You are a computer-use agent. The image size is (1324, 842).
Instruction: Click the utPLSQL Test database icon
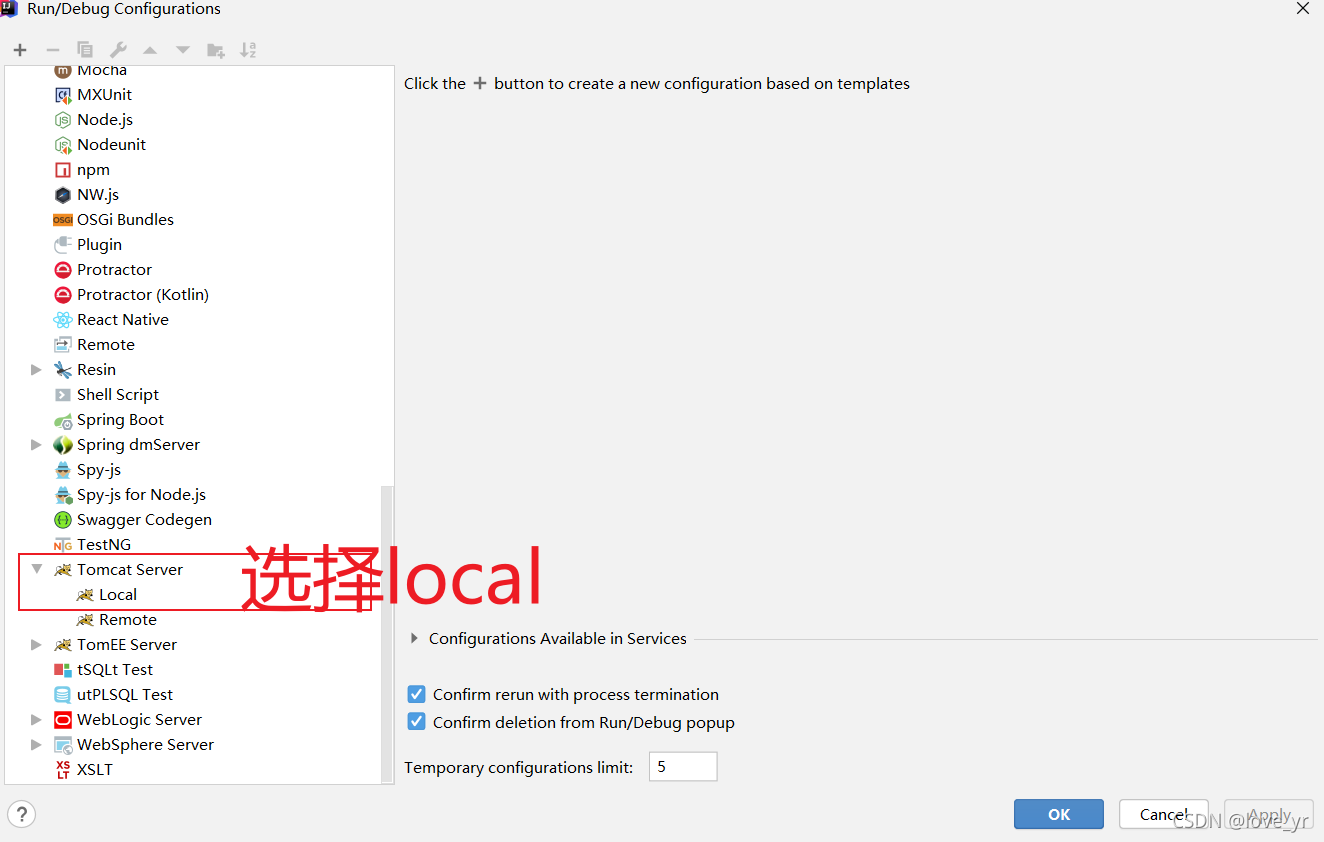pos(63,695)
